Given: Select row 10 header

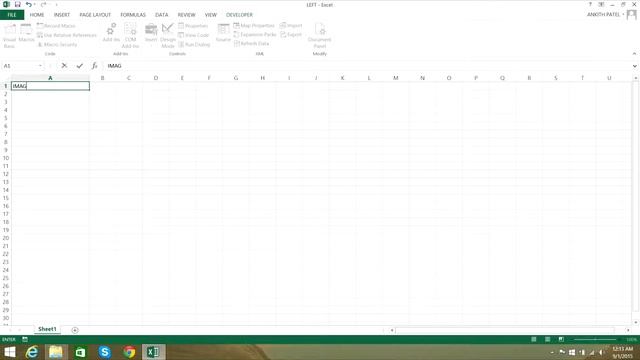Looking at the screenshot, I should click(6, 158).
